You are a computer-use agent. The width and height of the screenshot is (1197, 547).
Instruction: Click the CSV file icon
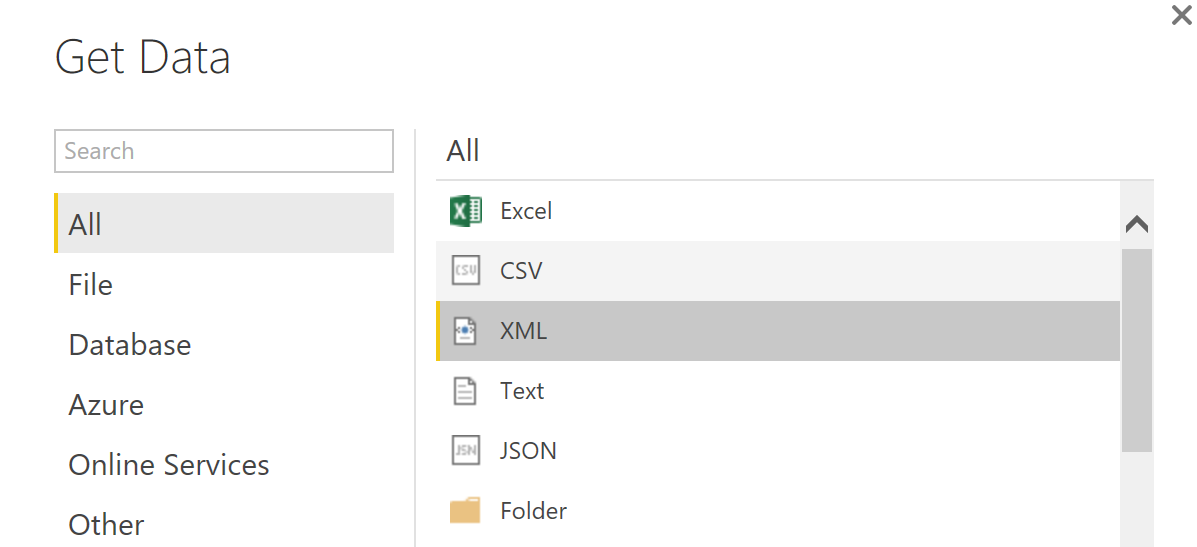pyautogui.click(x=466, y=271)
